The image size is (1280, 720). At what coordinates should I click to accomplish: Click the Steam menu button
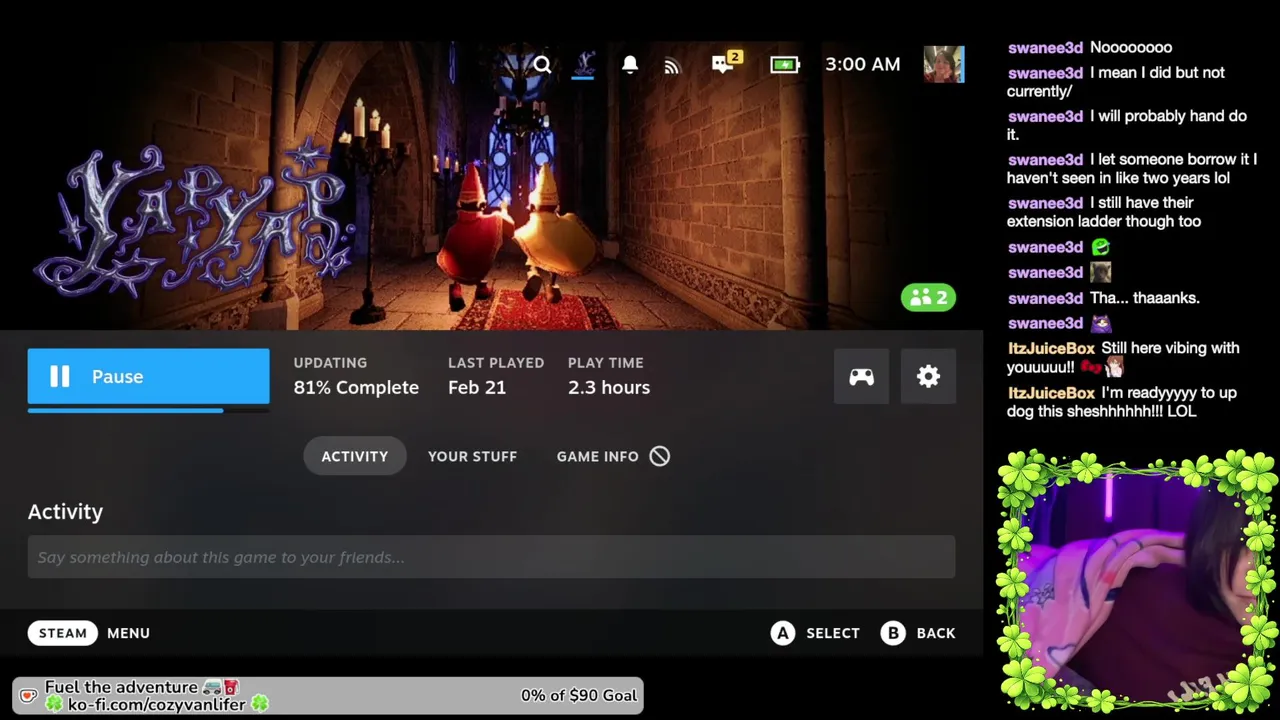pos(62,633)
